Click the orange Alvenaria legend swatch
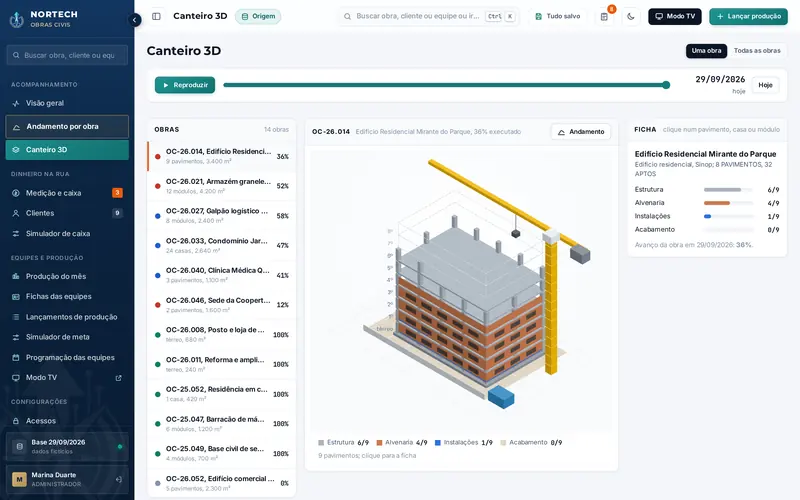 (379, 443)
